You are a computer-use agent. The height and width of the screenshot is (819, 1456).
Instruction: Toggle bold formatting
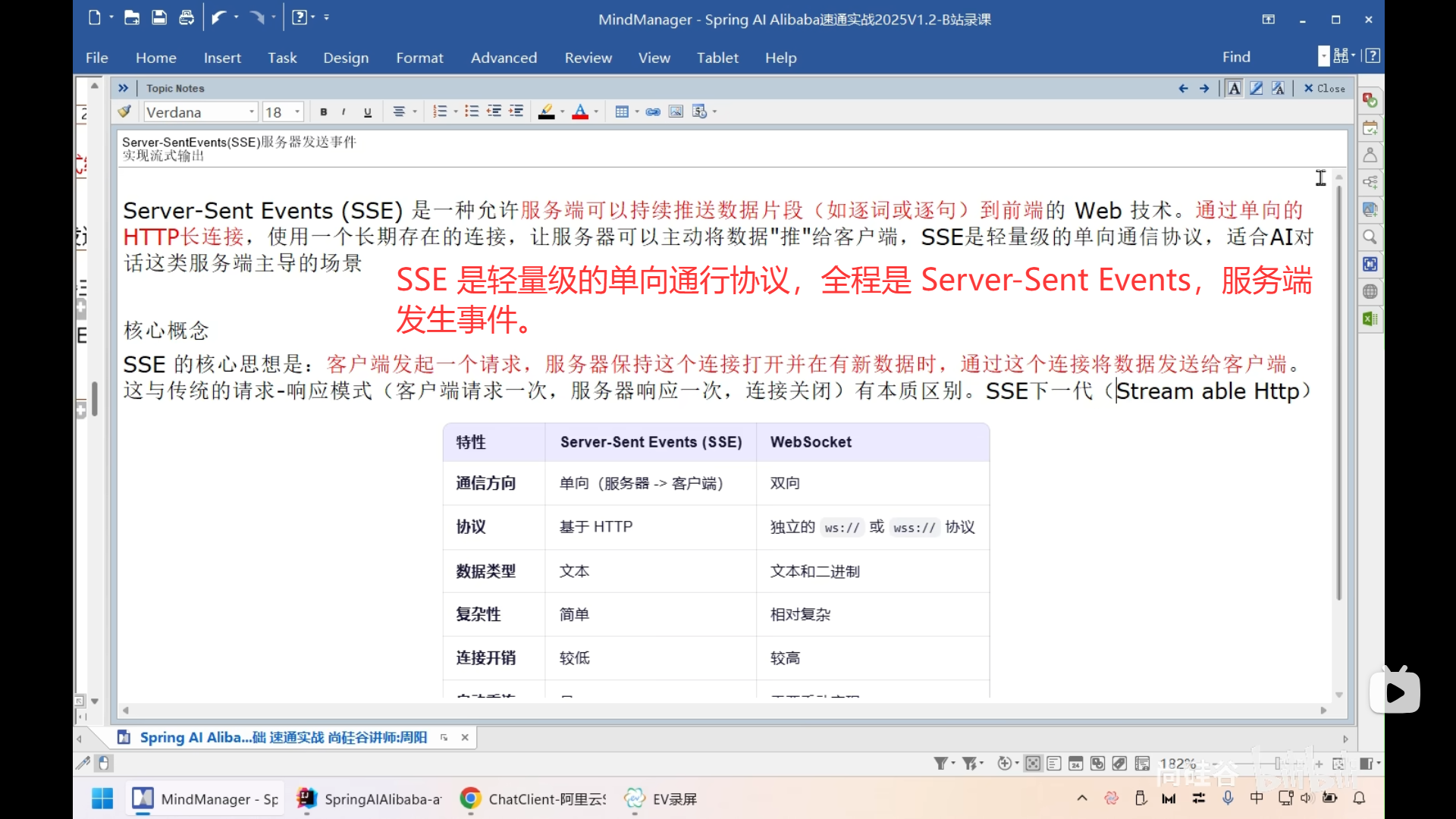point(324,112)
